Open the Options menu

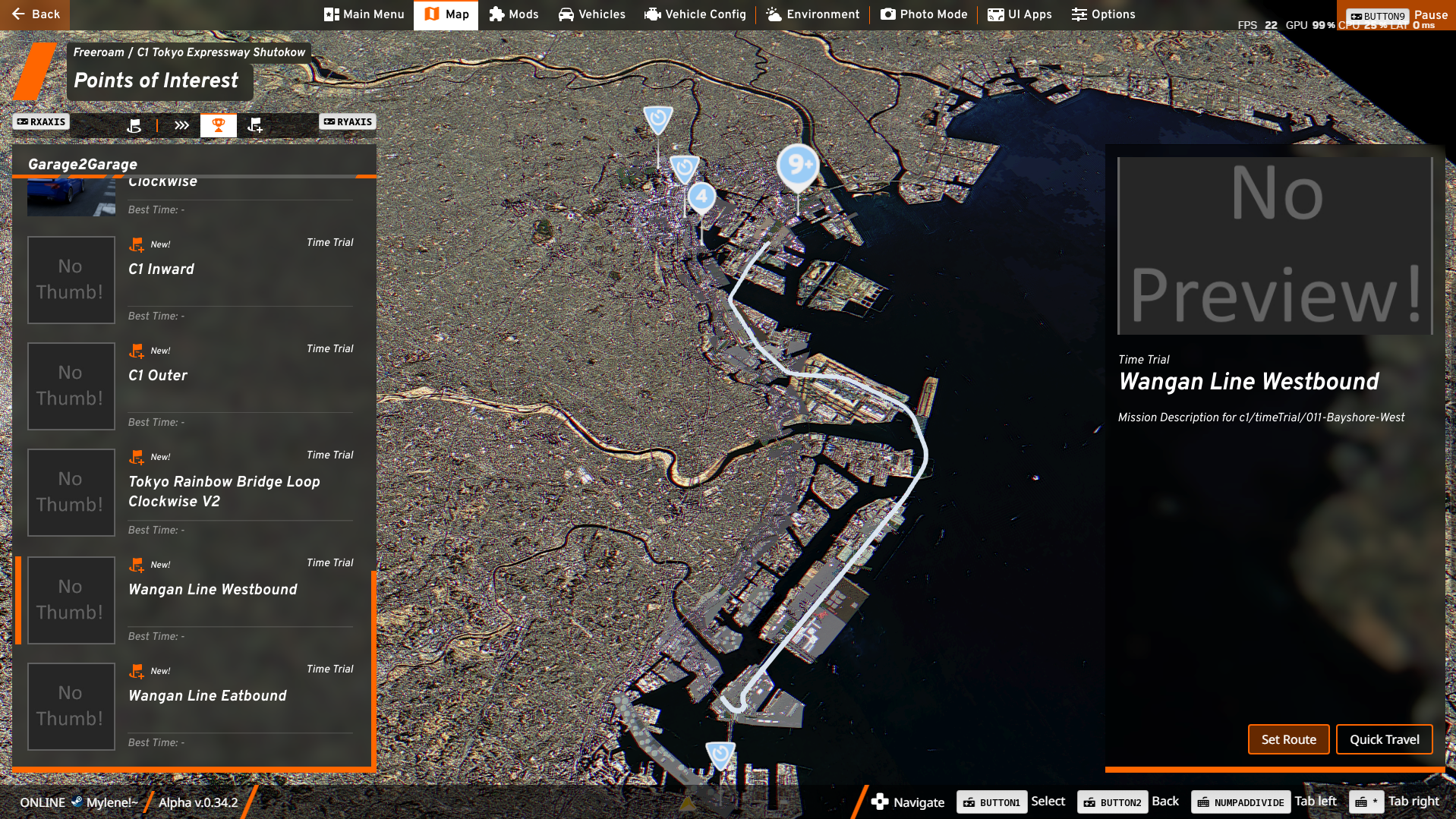tap(1103, 14)
